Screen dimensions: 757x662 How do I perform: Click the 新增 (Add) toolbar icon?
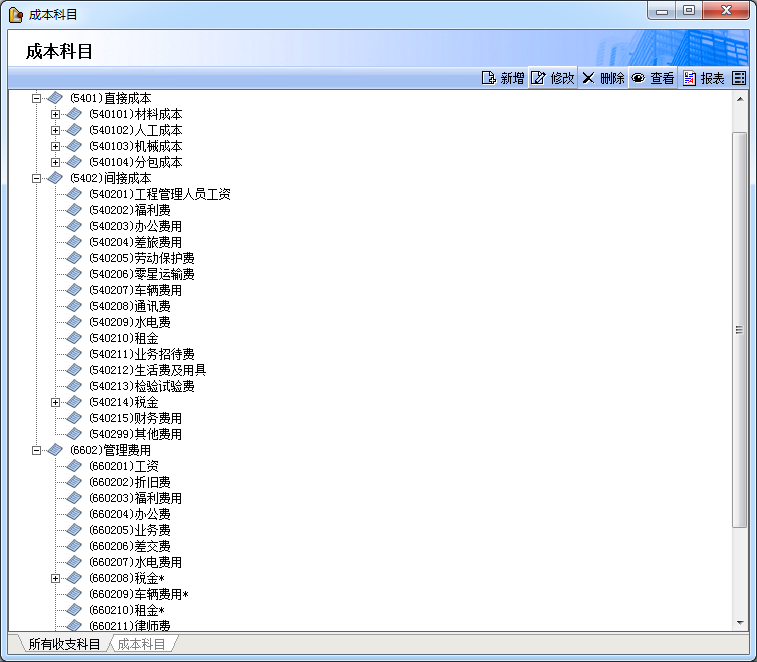pyautogui.click(x=489, y=78)
